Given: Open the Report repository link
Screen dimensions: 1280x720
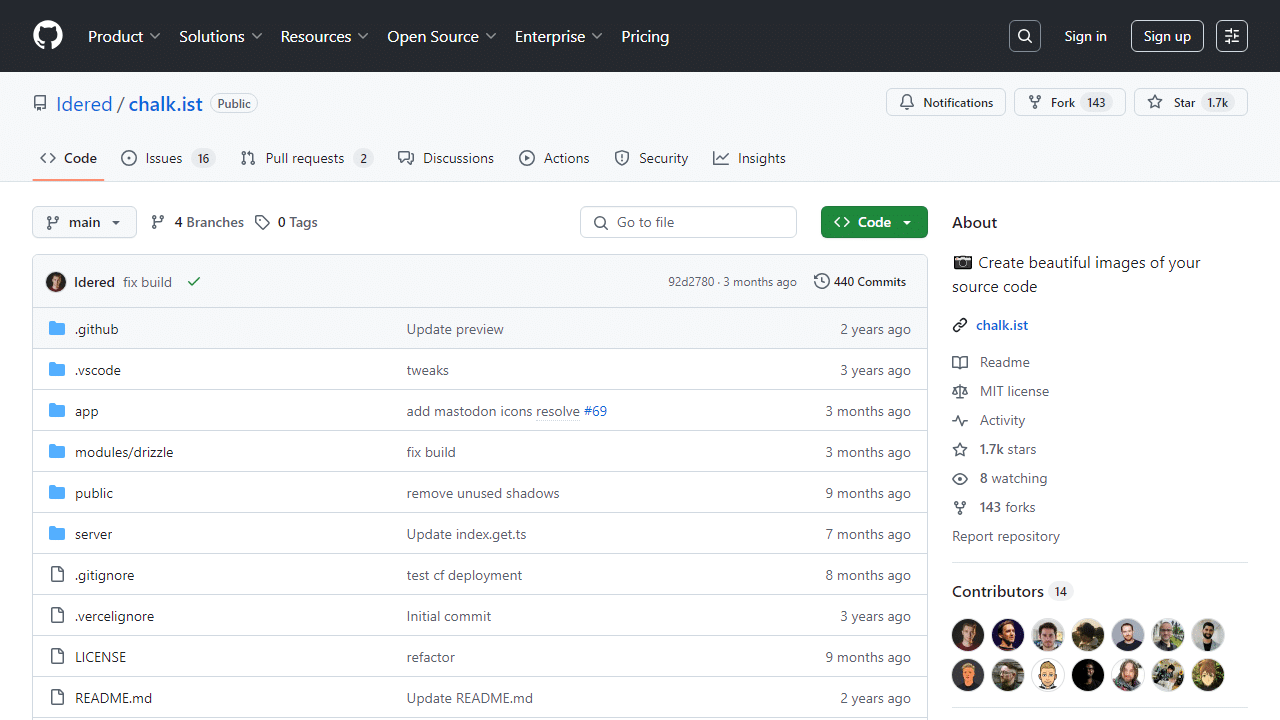Looking at the screenshot, I should pos(1006,536).
